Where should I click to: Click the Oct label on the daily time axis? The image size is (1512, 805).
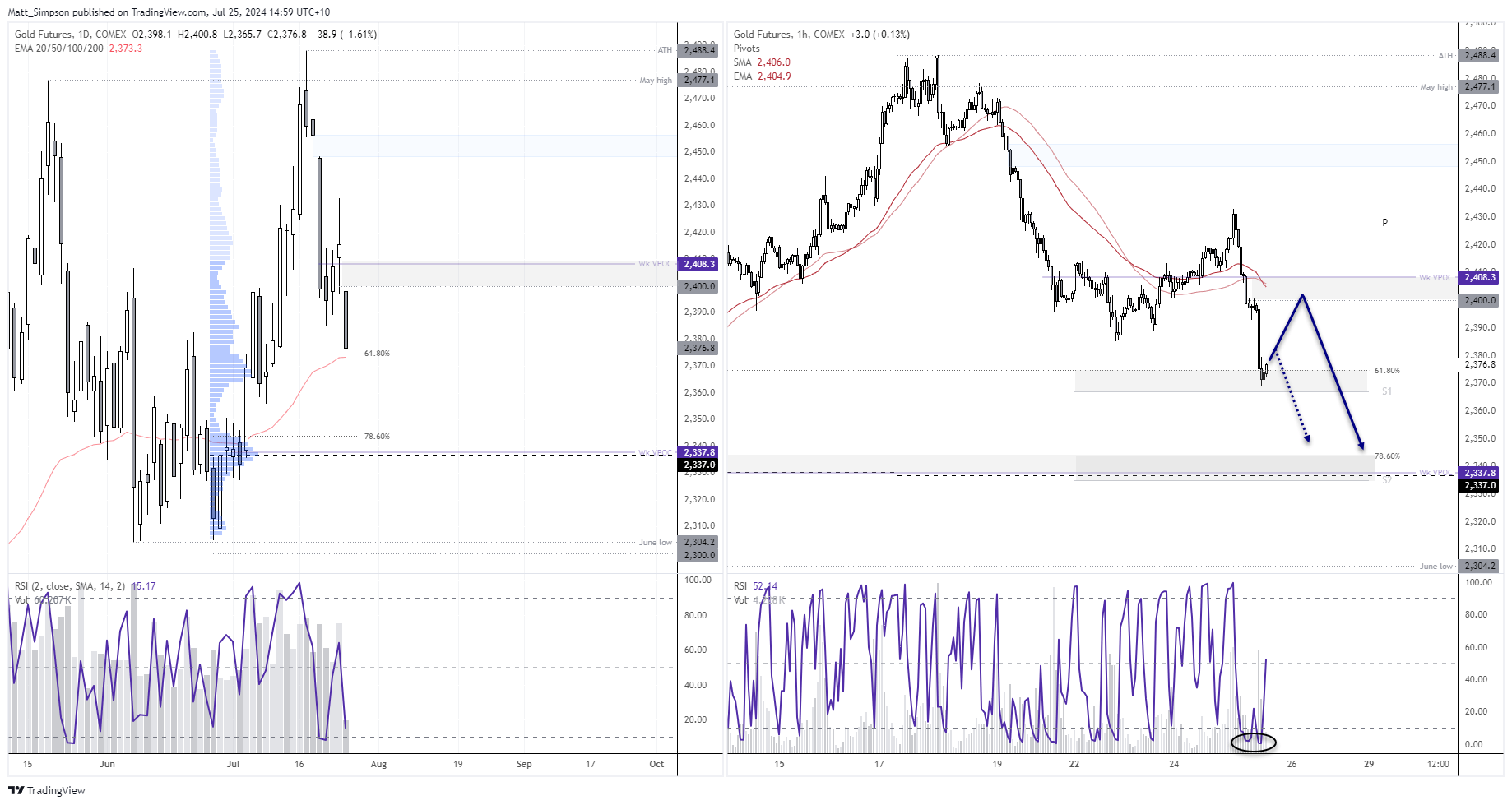(x=656, y=764)
